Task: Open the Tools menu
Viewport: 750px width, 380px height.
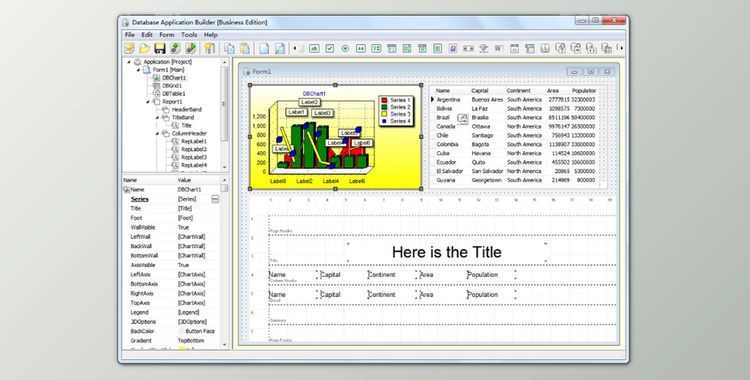Action: coord(189,34)
